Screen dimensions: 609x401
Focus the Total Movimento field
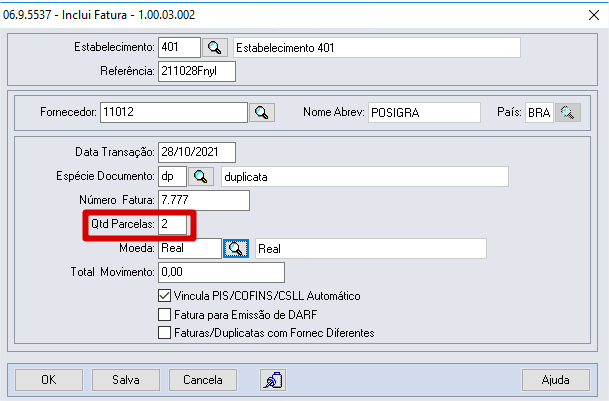pos(221,272)
